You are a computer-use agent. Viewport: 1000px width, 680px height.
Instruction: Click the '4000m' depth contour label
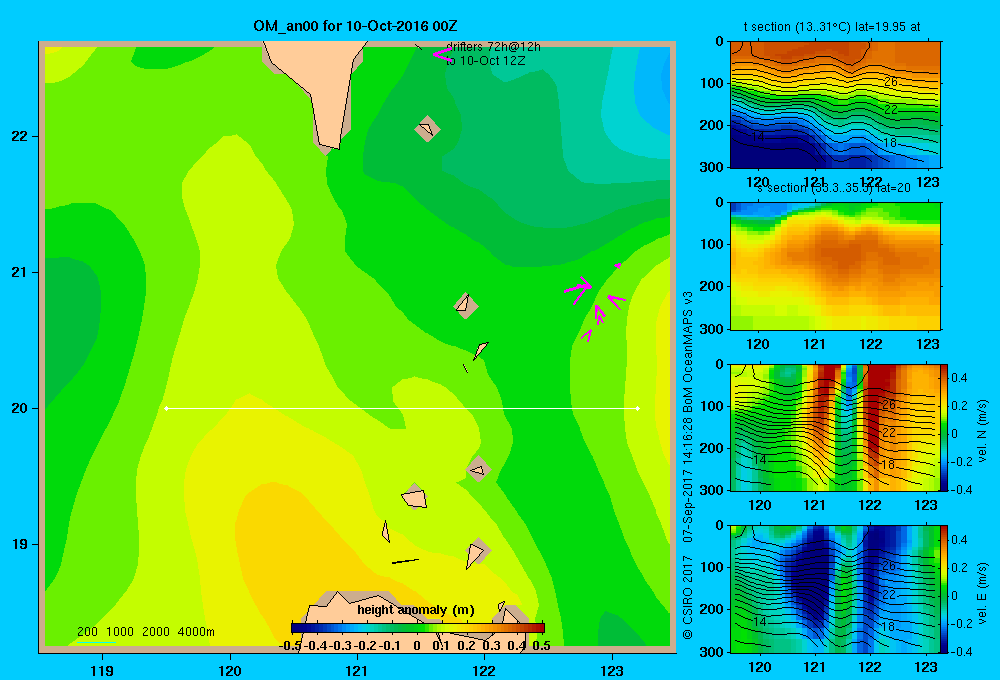tap(196, 632)
